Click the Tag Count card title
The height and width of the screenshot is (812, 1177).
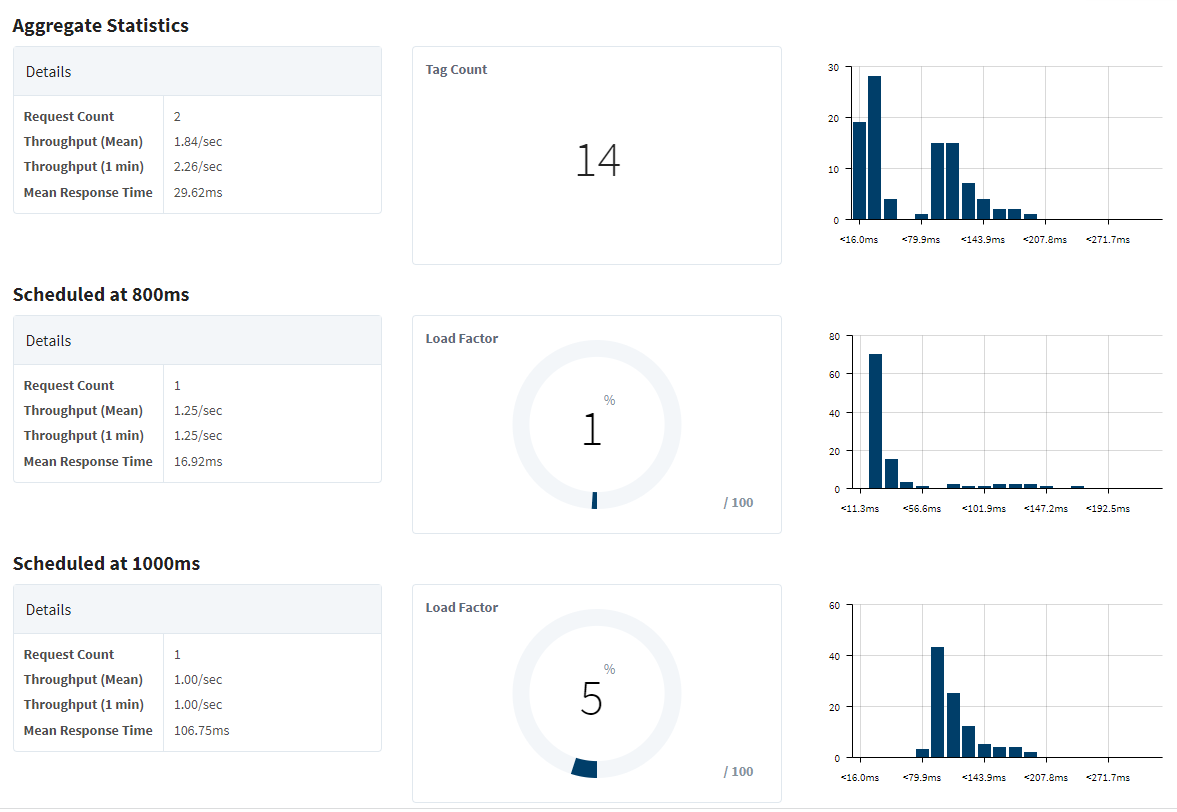(x=456, y=70)
